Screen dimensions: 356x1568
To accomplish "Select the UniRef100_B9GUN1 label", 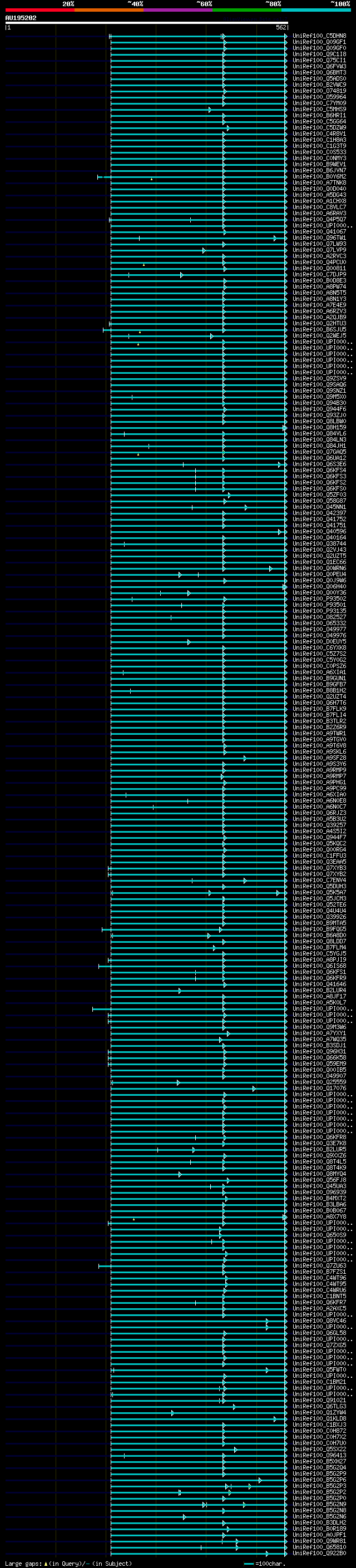I will [319, 678].
